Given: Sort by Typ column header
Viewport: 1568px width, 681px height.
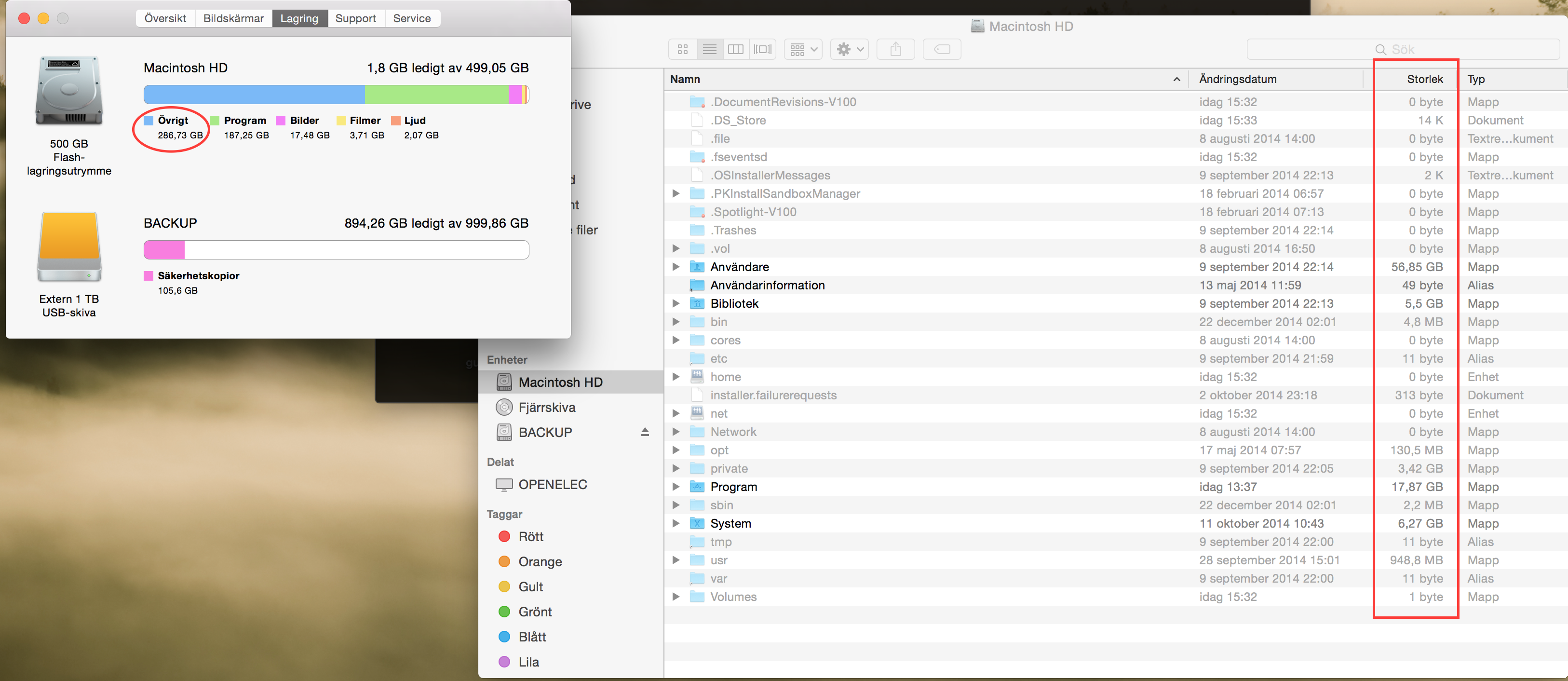Looking at the screenshot, I should point(1513,79).
